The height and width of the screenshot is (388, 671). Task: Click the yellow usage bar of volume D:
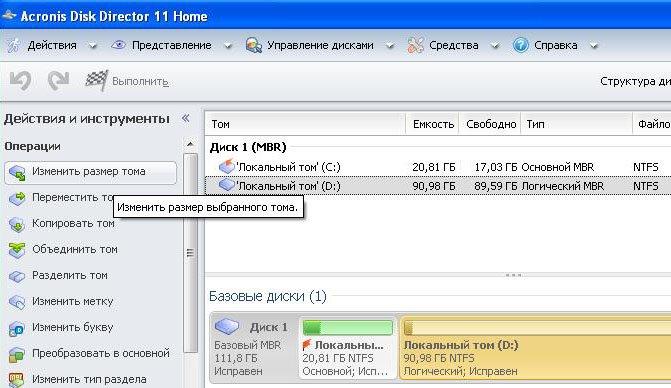pyautogui.click(x=537, y=328)
